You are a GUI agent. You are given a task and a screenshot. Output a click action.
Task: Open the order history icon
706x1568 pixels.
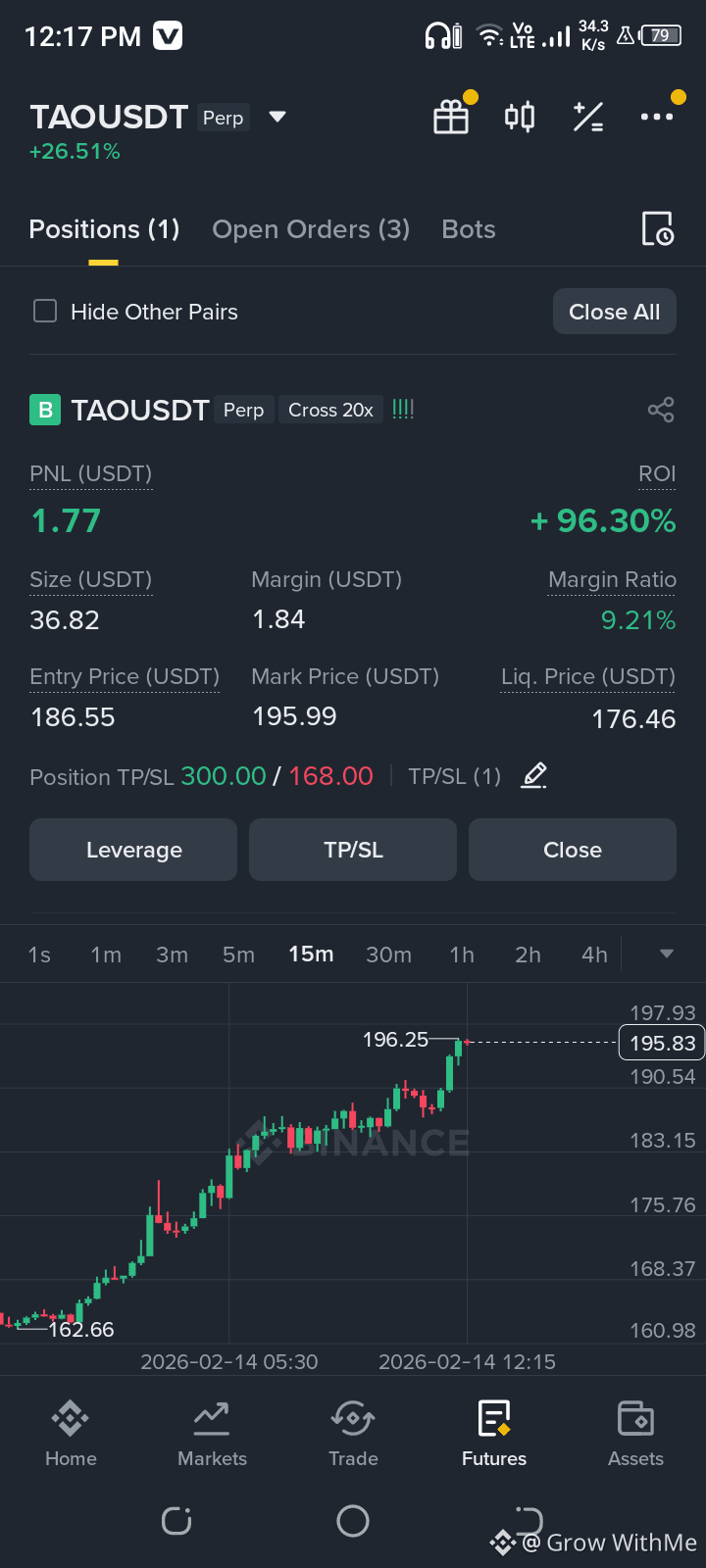(x=657, y=228)
